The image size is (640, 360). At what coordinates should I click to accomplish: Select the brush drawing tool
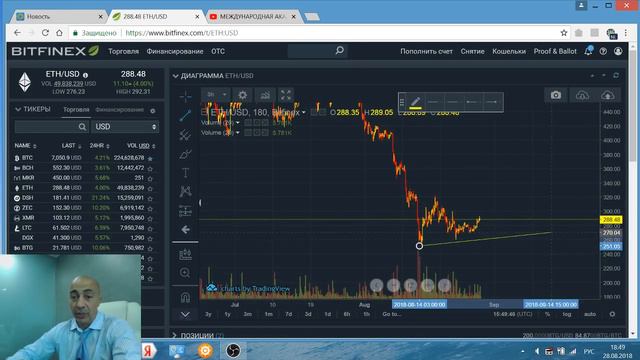[185, 154]
